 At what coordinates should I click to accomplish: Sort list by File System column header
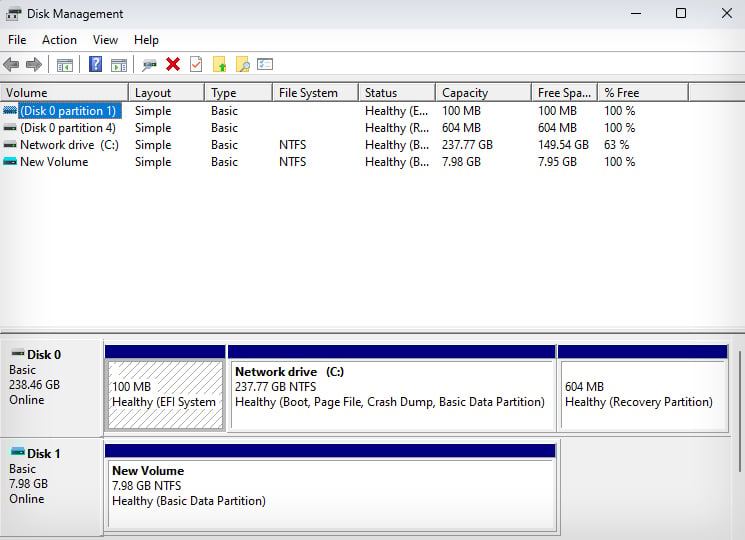coord(308,93)
